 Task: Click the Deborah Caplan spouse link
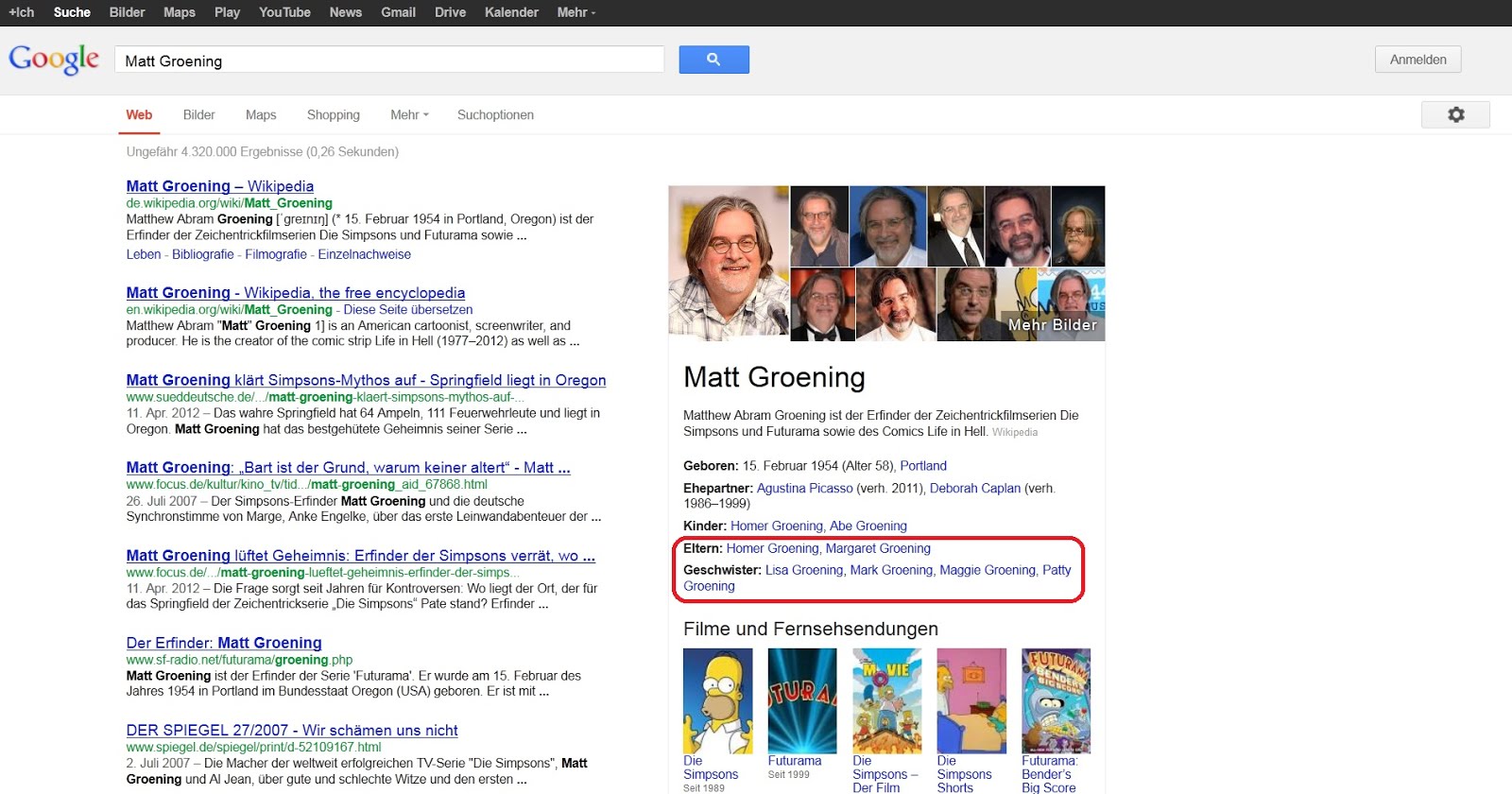tap(975, 489)
